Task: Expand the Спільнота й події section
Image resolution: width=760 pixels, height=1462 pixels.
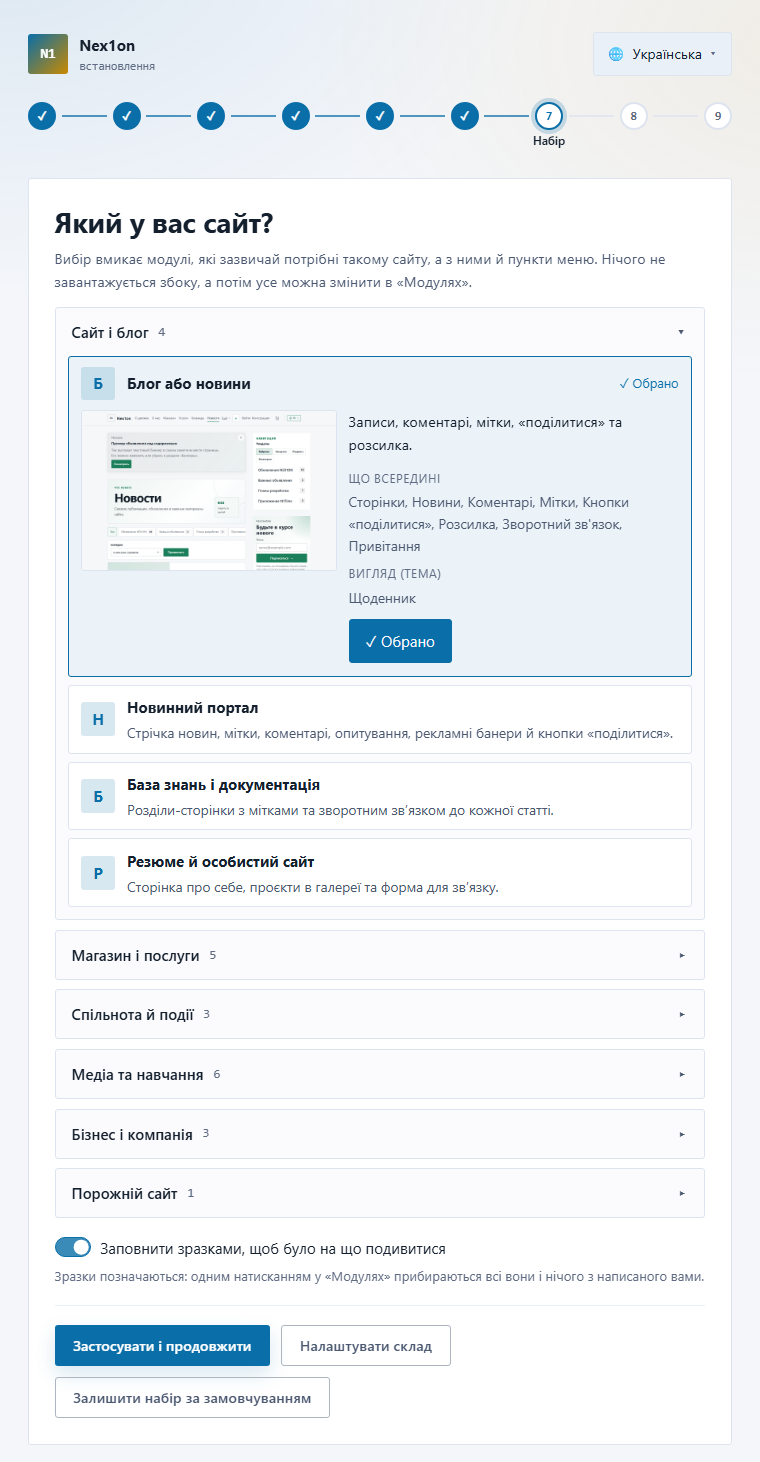Action: click(380, 1014)
